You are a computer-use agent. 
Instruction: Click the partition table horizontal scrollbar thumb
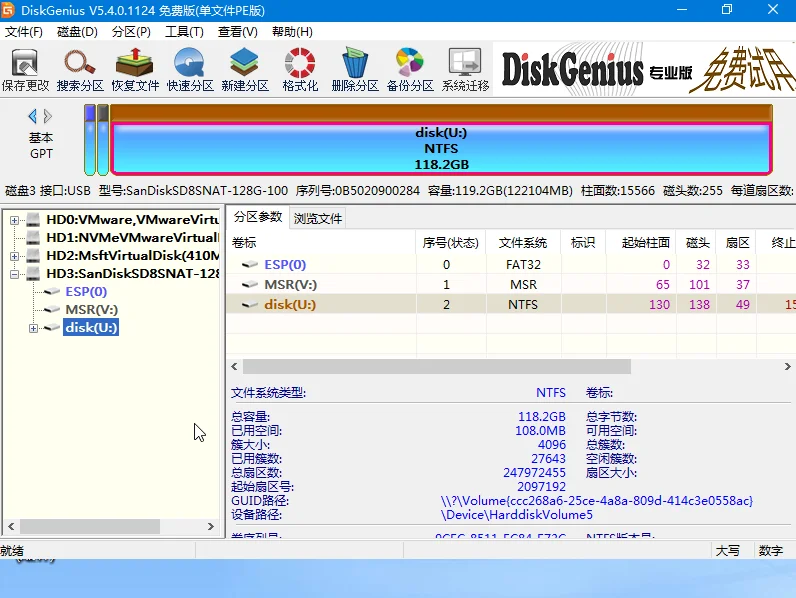(x=437, y=366)
